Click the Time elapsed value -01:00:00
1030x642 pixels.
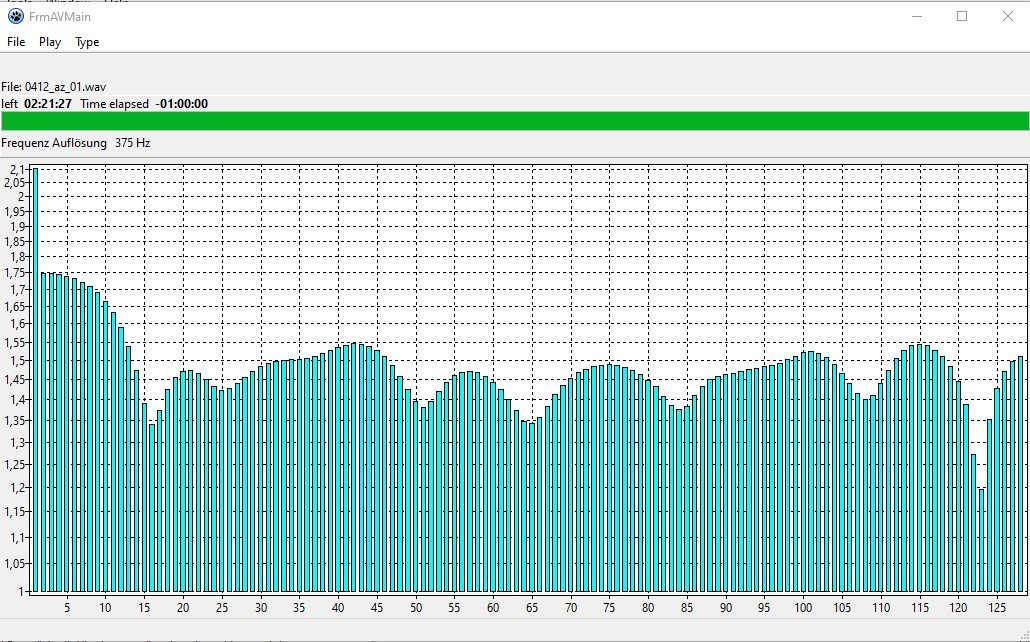click(182, 104)
